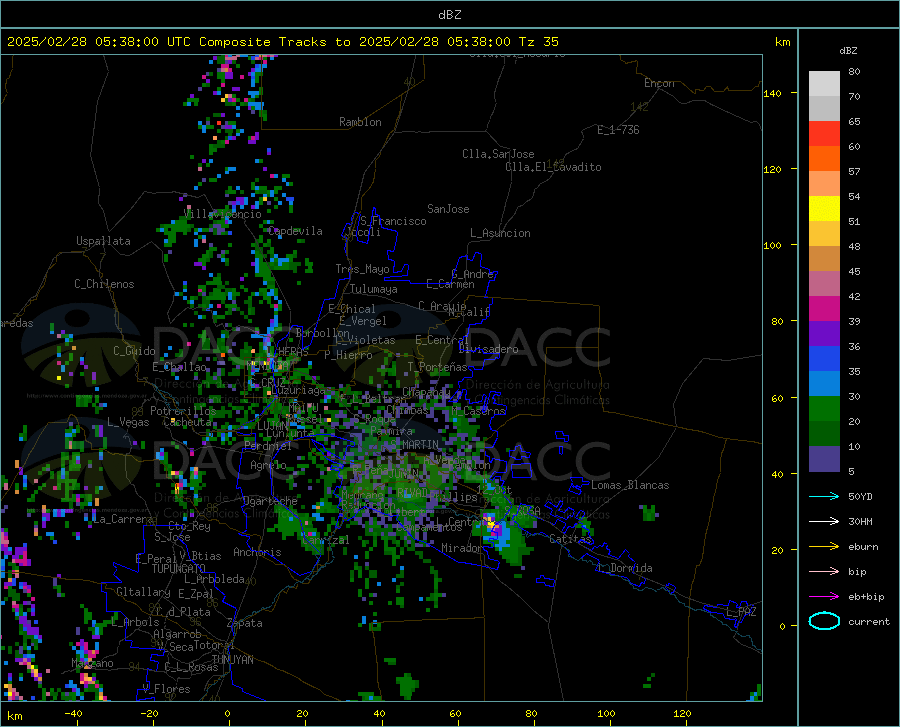Click the Anchoris place label
900x727 pixels.
[x=257, y=552]
